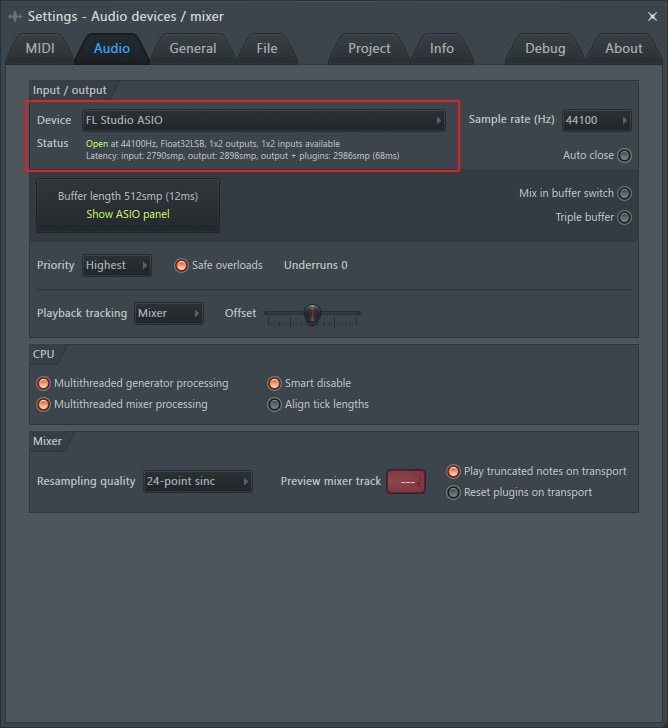Turn off Smart disable

[274, 384]
